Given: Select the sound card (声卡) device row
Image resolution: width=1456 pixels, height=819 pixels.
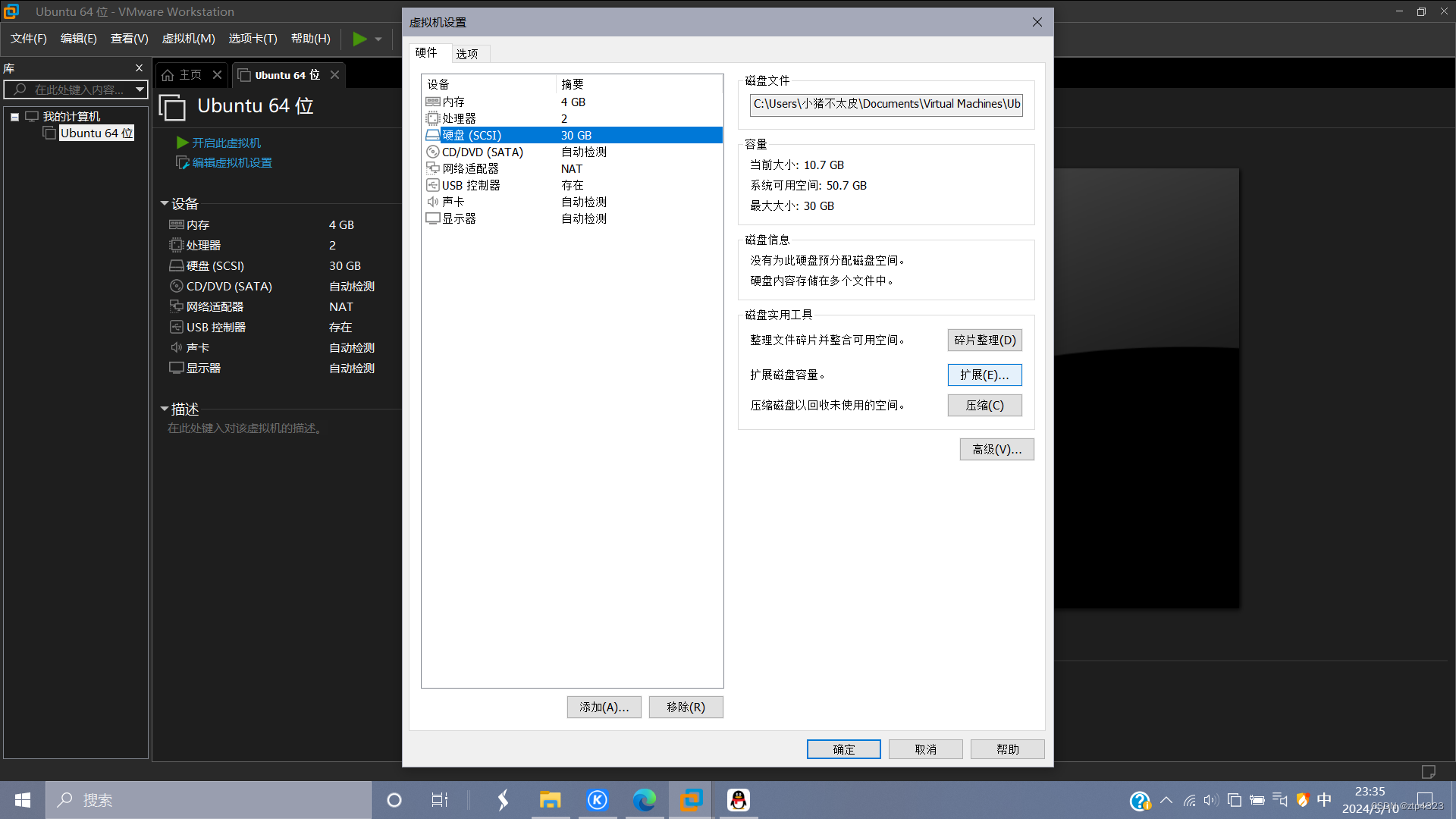Looking at the screenshot, I should (x=453, y=202).
